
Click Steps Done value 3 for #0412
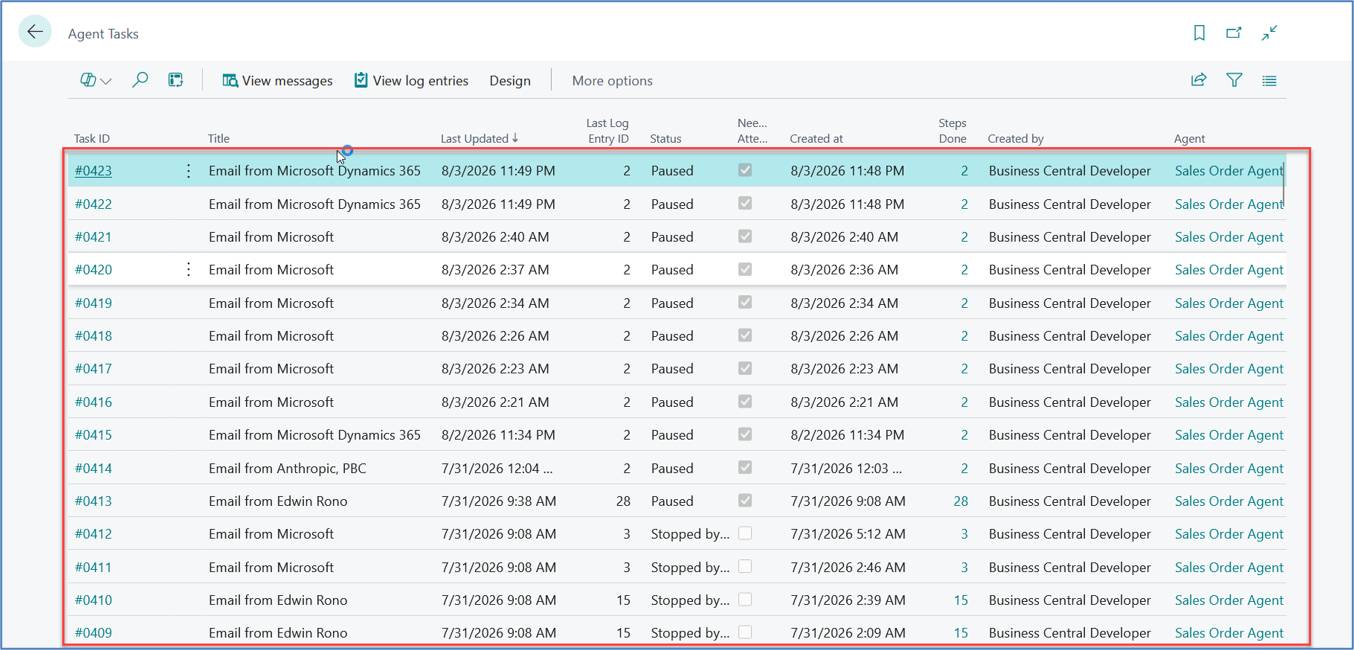(x=964, y=534)
